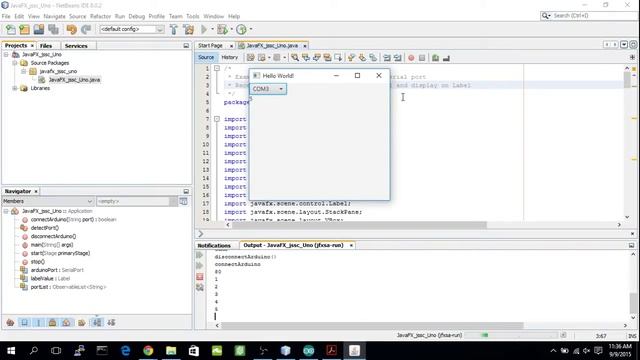Screen dimensions: 640x360
Task: Click the Redo toolbar icon
Action: 86,29
